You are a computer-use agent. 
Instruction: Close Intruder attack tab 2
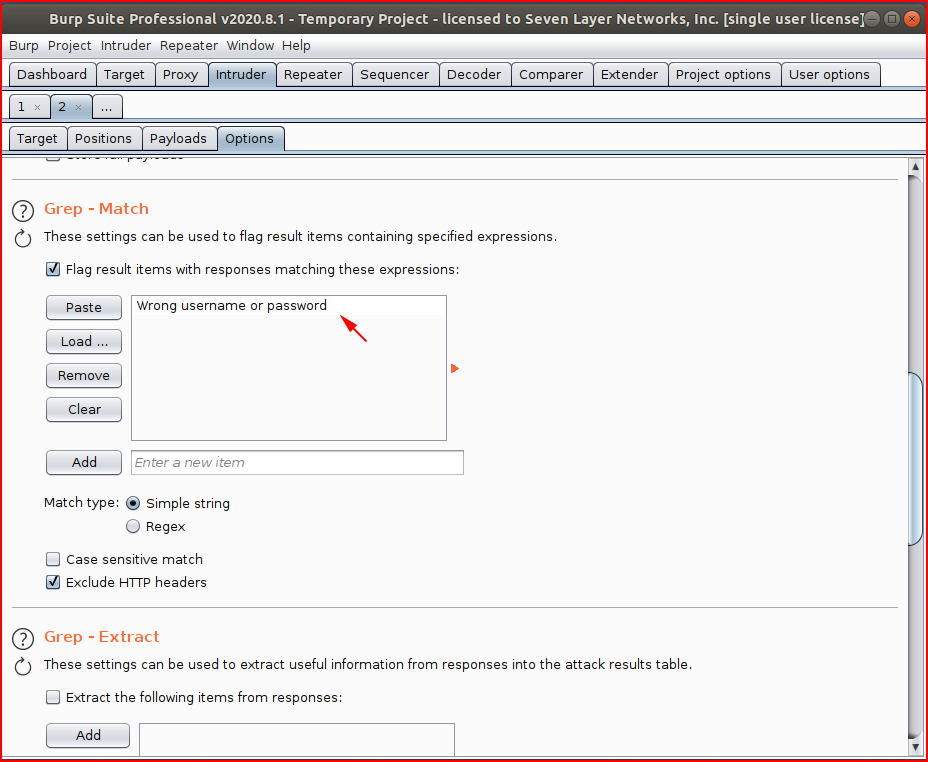[x=78, y=107]
